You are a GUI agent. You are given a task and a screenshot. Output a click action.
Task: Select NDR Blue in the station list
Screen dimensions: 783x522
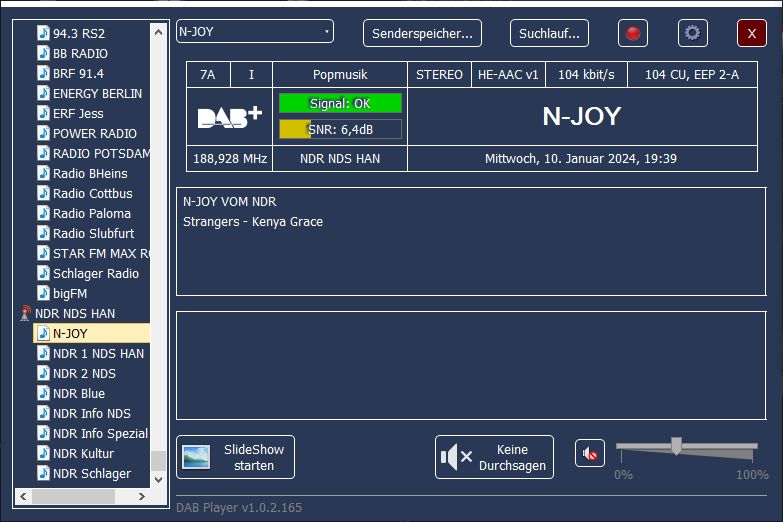coord(79,393)
